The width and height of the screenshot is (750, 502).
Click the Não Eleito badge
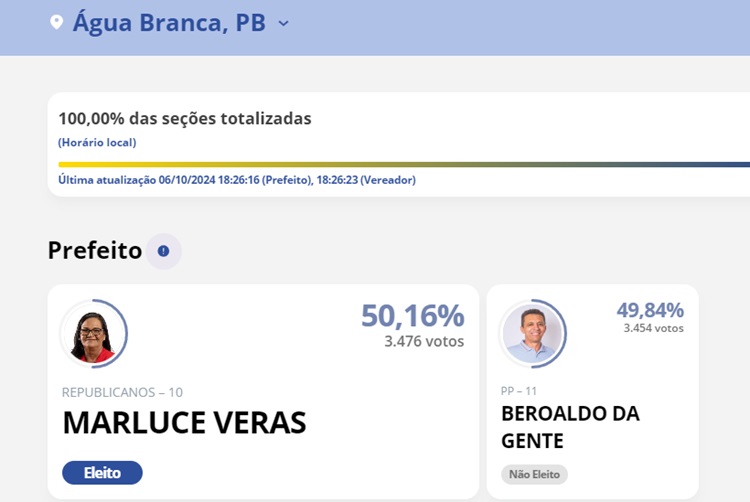(534, 474)
